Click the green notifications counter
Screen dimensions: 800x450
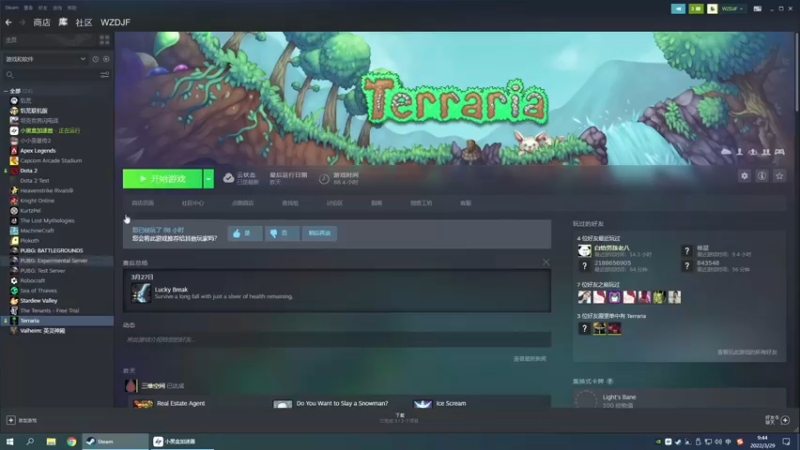coord(696,9)
